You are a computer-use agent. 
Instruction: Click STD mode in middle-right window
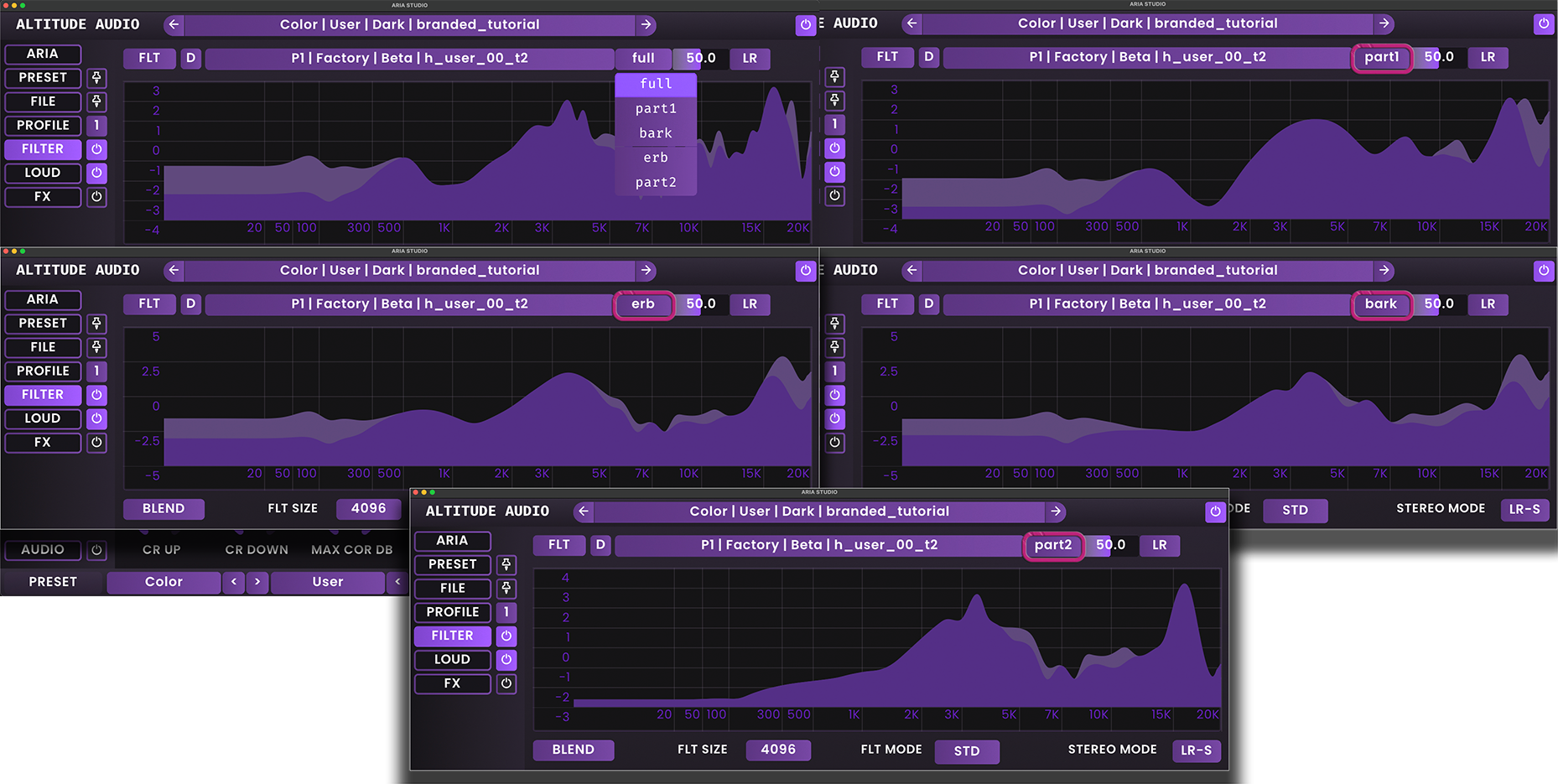(1295, 510)
